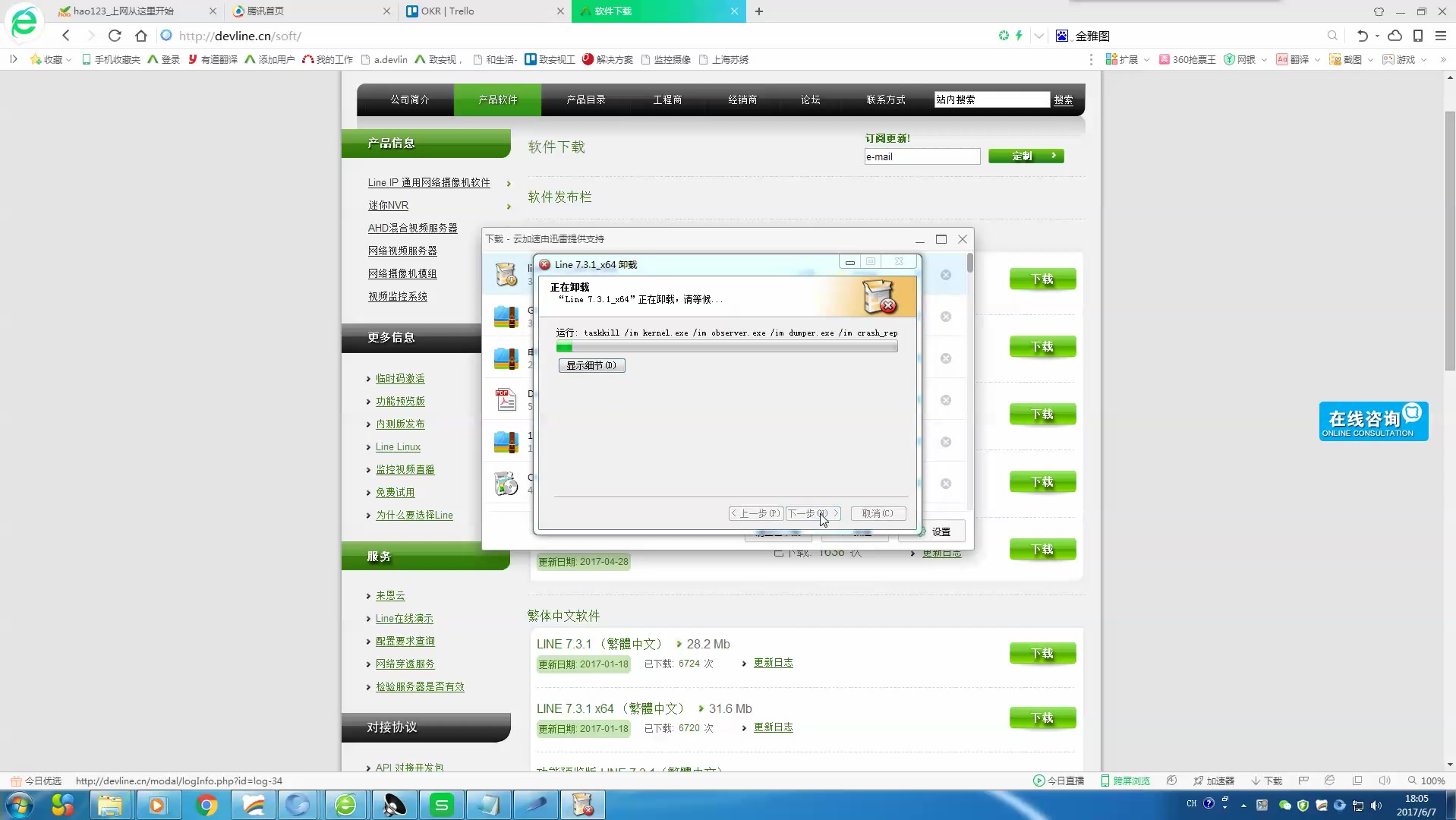The image size is (1456, 820).
Task: Click the undo close-tab arrow icon
Action: pos(1363,36)
